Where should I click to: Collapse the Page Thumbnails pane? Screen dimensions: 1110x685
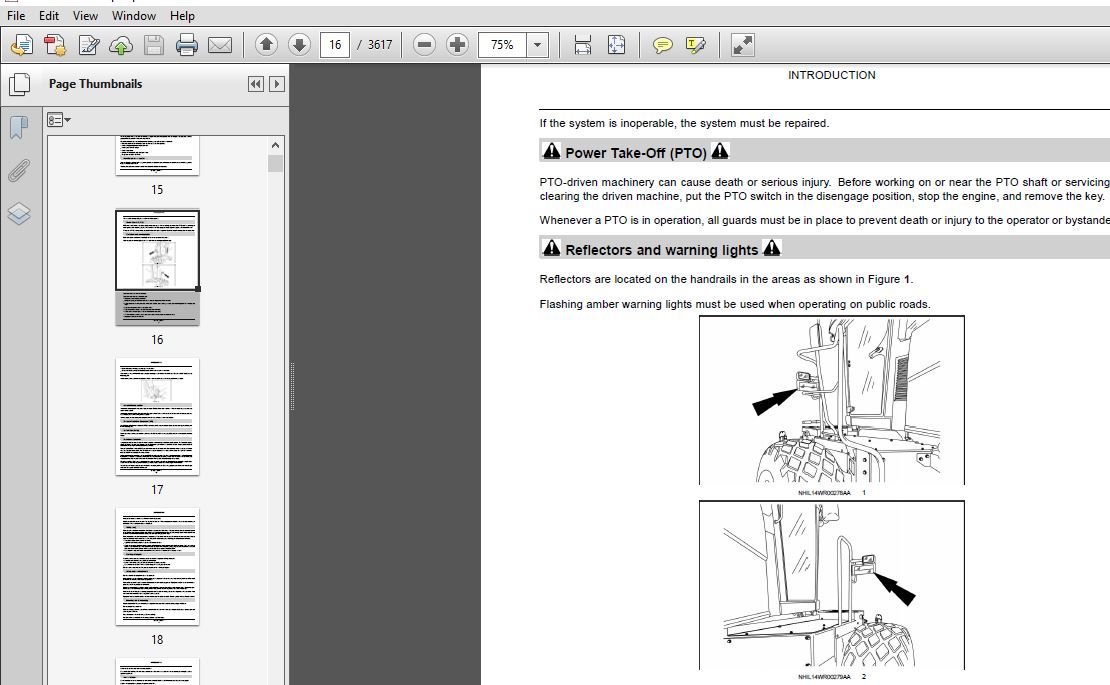pos(256,84)
